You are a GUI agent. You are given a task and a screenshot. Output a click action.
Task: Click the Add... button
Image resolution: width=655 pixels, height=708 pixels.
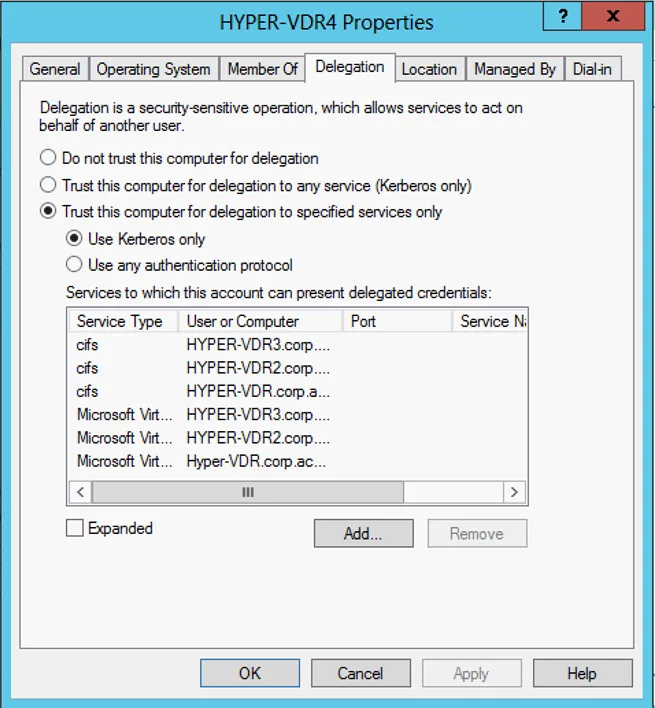(363, 533)
